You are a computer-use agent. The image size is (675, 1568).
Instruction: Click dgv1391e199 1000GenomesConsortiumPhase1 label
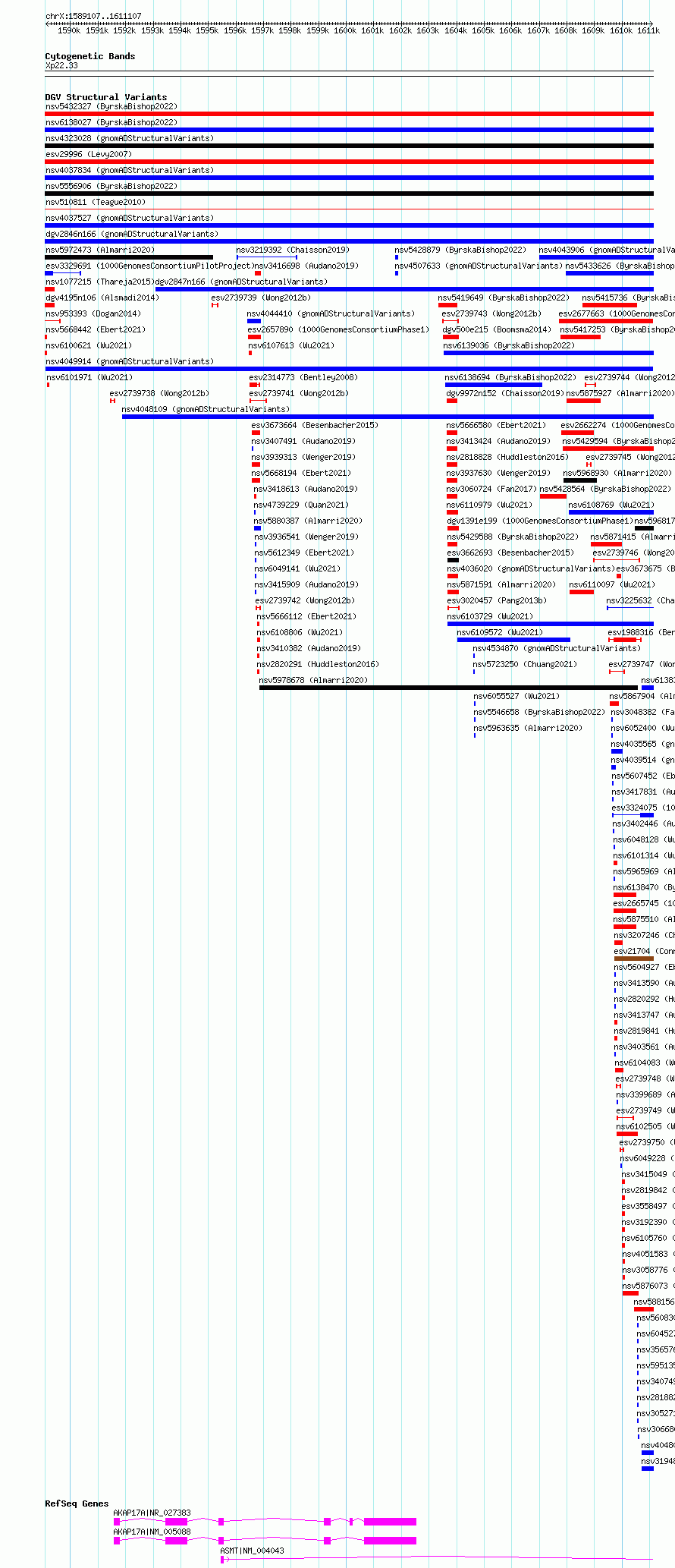(x=540, y=521)
